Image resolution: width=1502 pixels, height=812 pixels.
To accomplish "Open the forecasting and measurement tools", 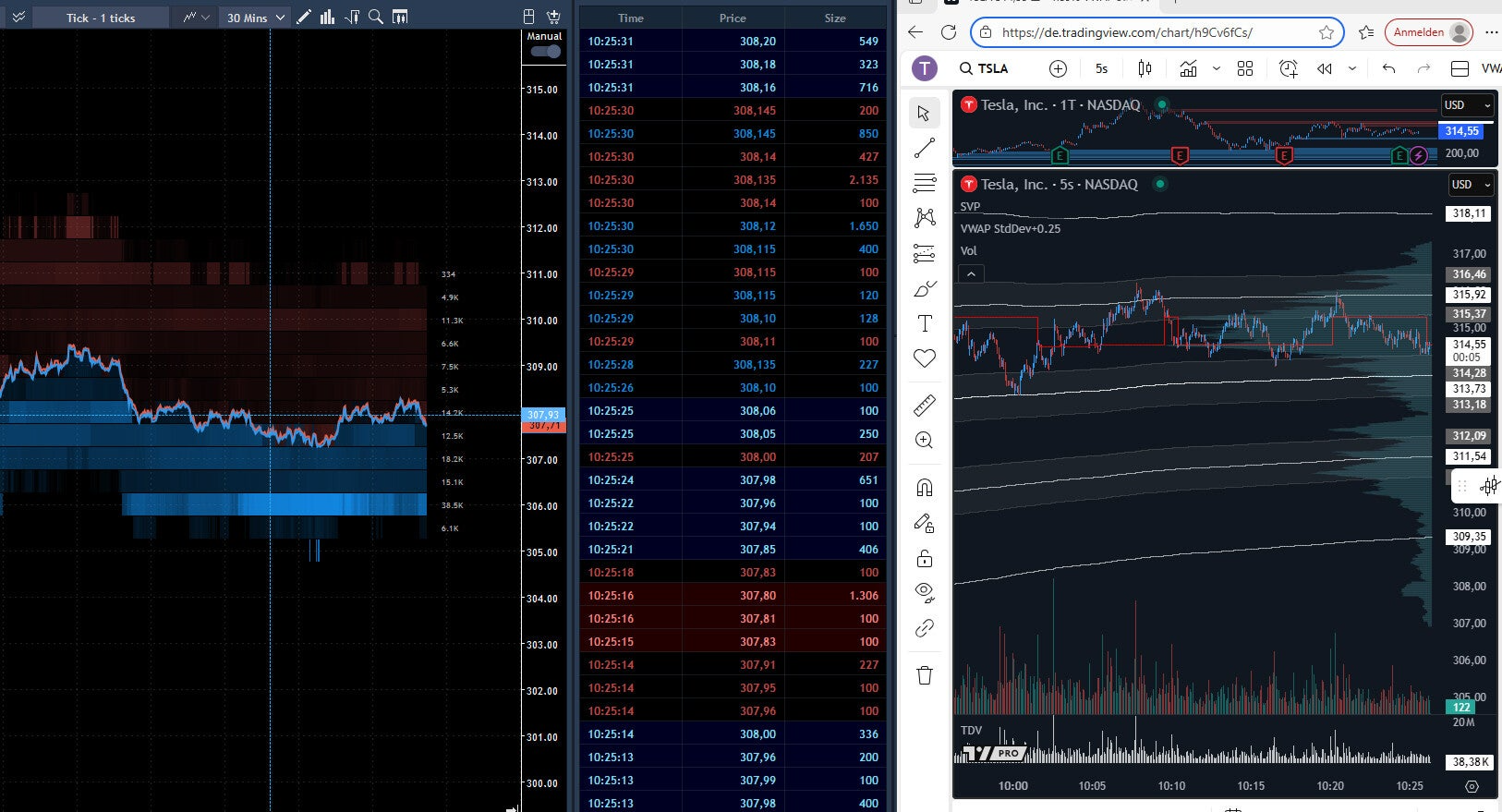I will pos(924,253).
